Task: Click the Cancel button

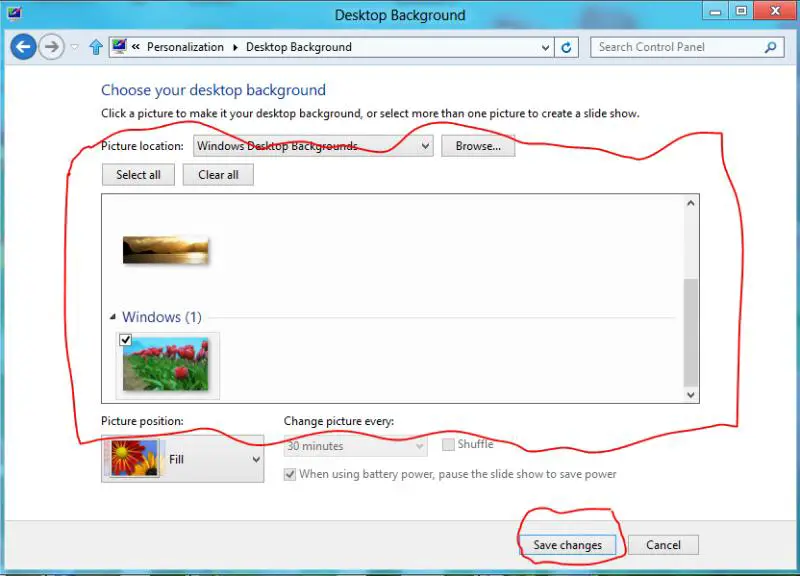Action: coord(663,545)
